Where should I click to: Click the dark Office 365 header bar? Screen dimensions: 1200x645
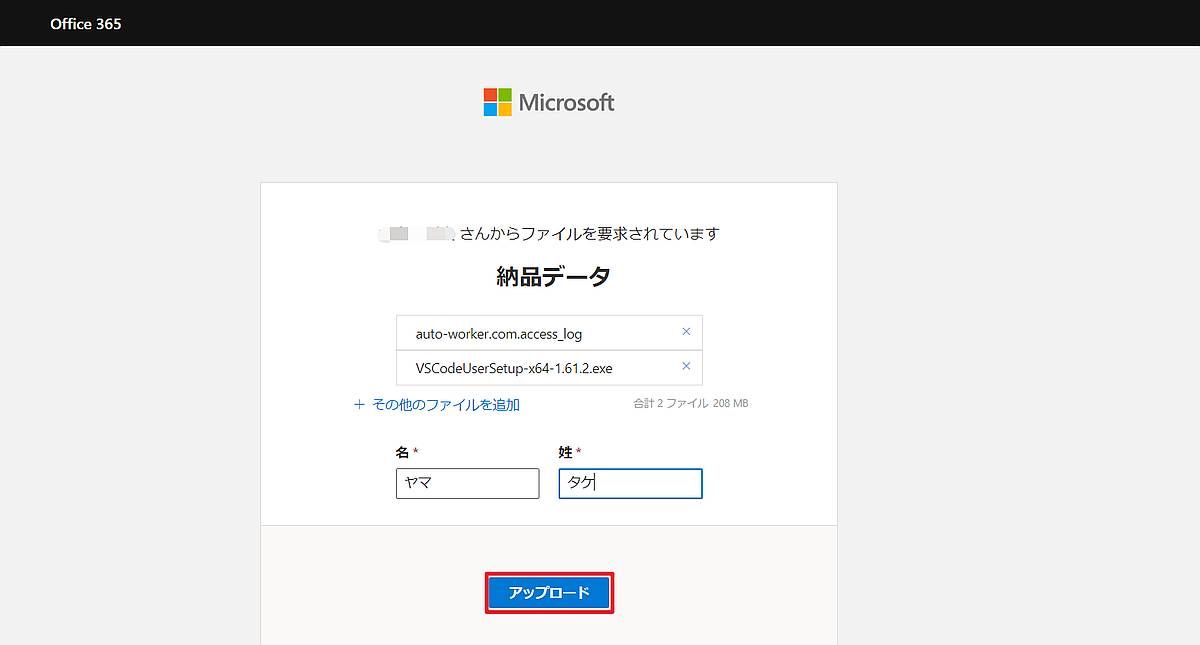[600, 23]
